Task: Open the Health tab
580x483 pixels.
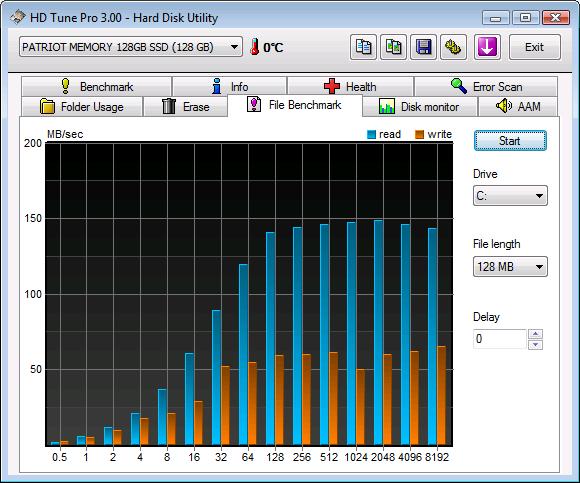Action: coord(350,87)
